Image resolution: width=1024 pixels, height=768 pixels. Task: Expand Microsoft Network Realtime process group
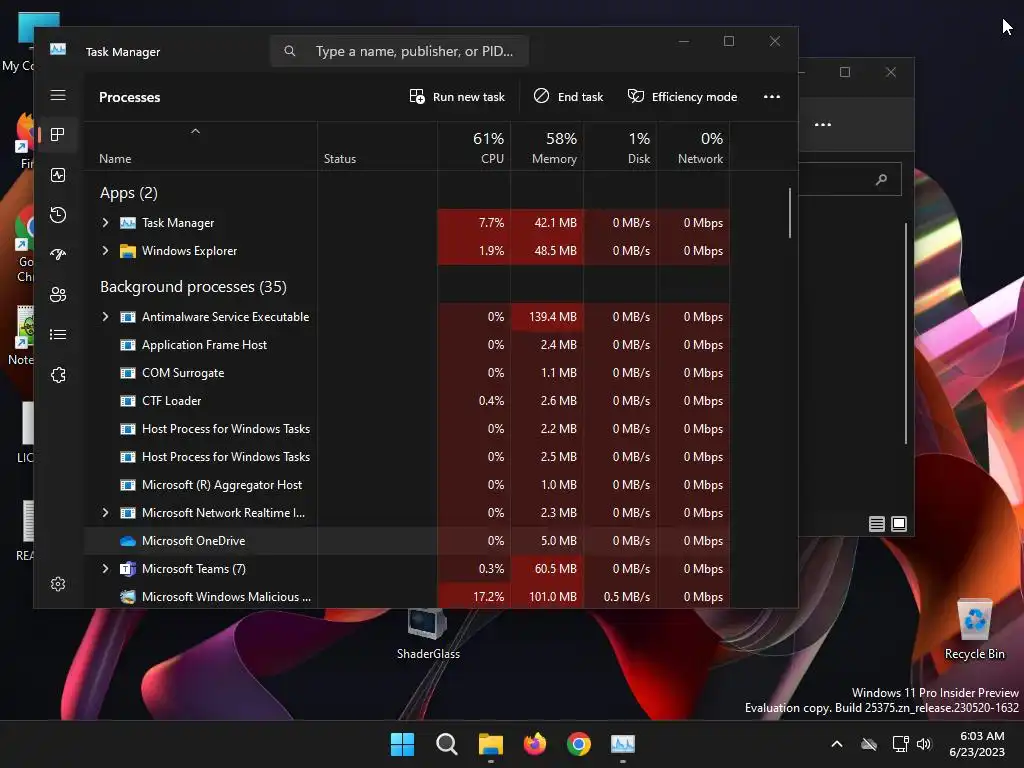pos(105,513)
